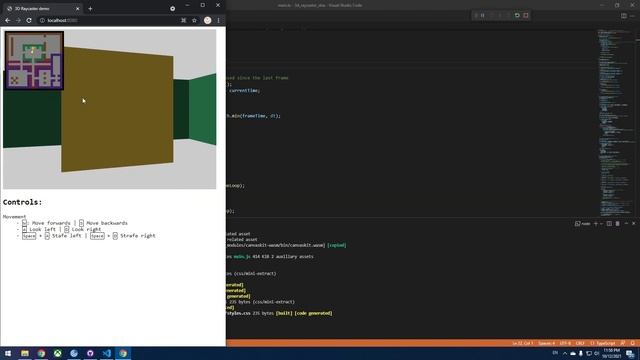This screenshot has height=360, width=640.
Task: Select the 3D Raycaster demo tab
Action: pyautogui.click(x=42, y=8)
